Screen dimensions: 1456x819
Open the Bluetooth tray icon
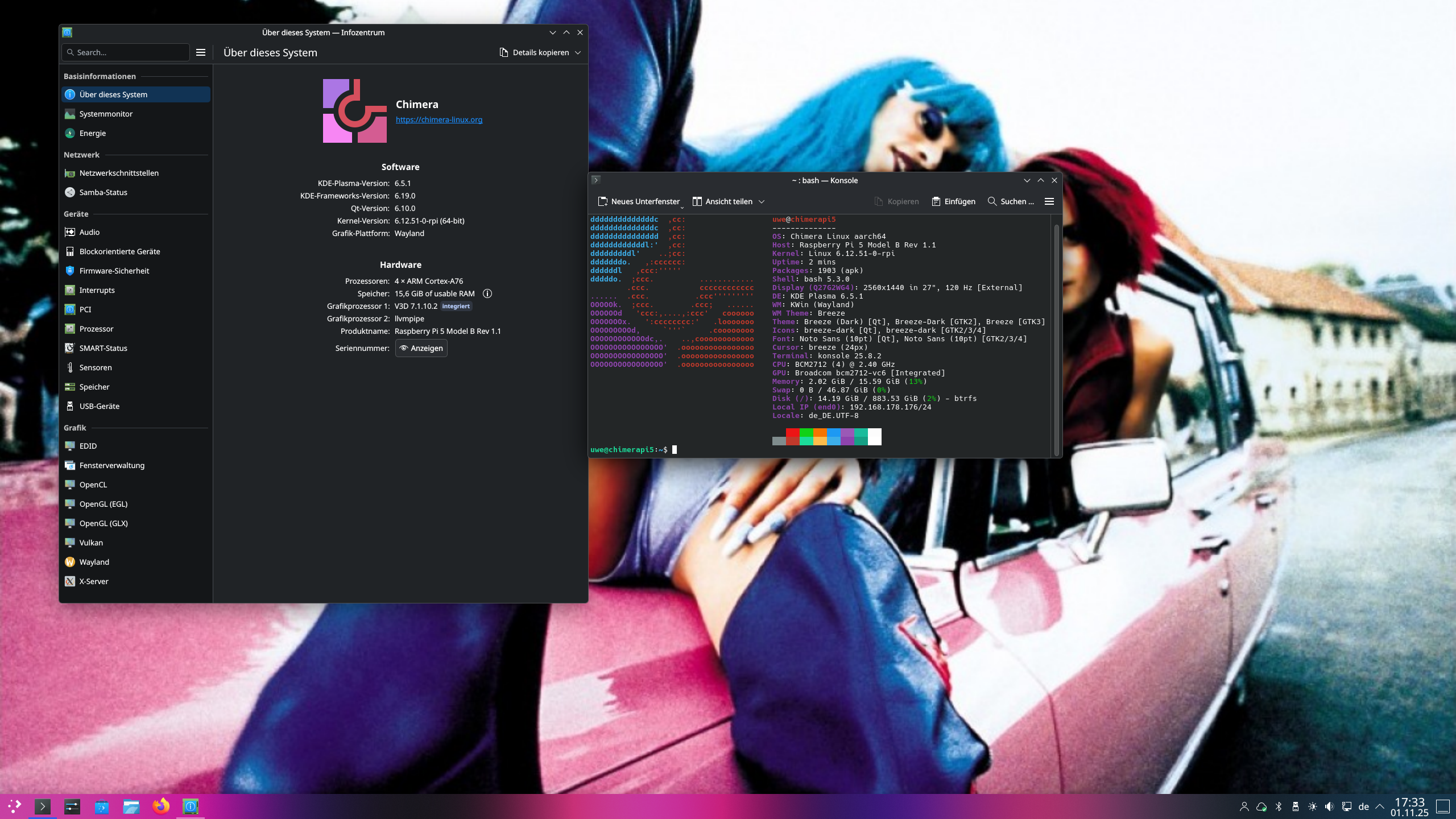(x=1279, y=806)
